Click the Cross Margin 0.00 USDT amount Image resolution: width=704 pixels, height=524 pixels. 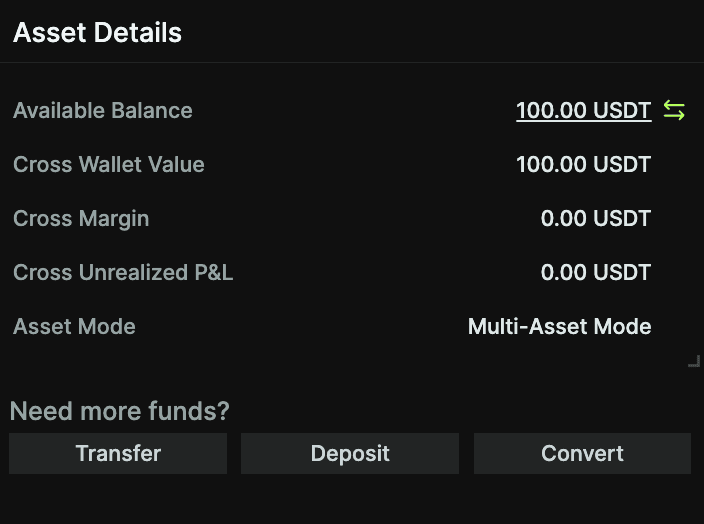pos(596,219)
